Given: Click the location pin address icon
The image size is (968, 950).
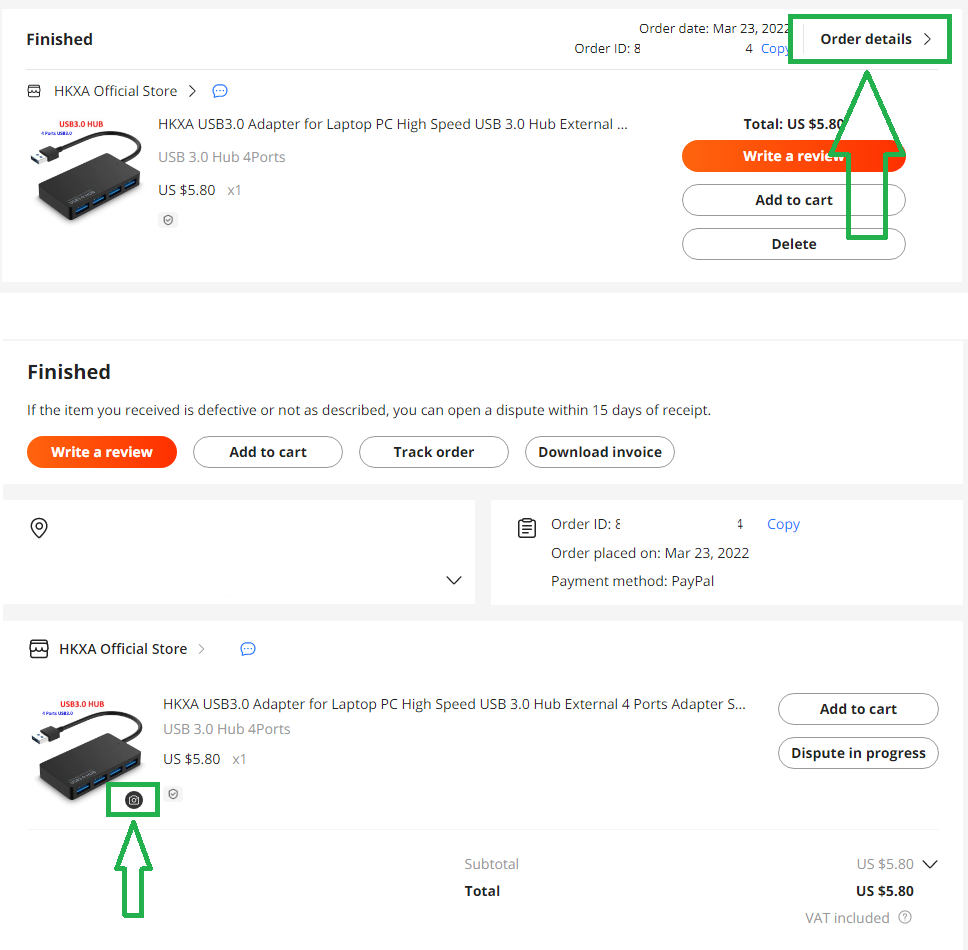Looking at the screenshot, I should tap(39, 528).
